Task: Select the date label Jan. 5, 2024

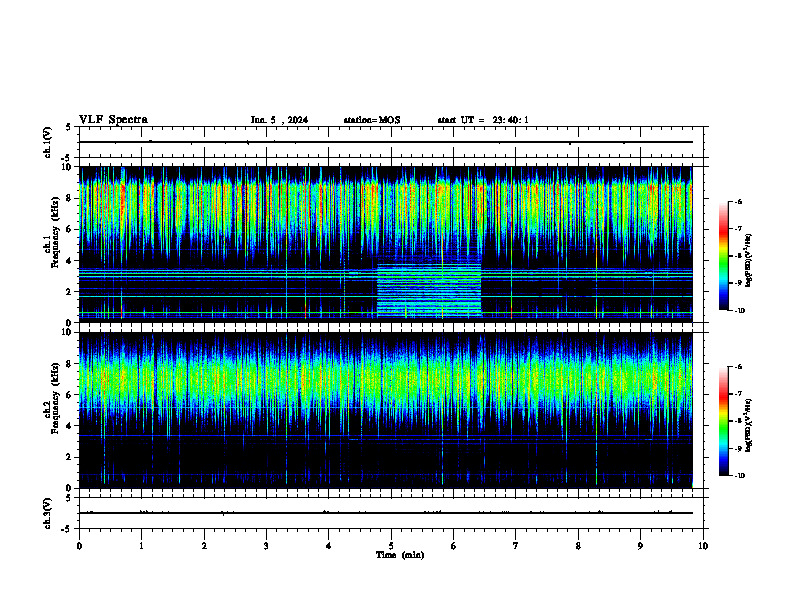Action: [279, 120]
